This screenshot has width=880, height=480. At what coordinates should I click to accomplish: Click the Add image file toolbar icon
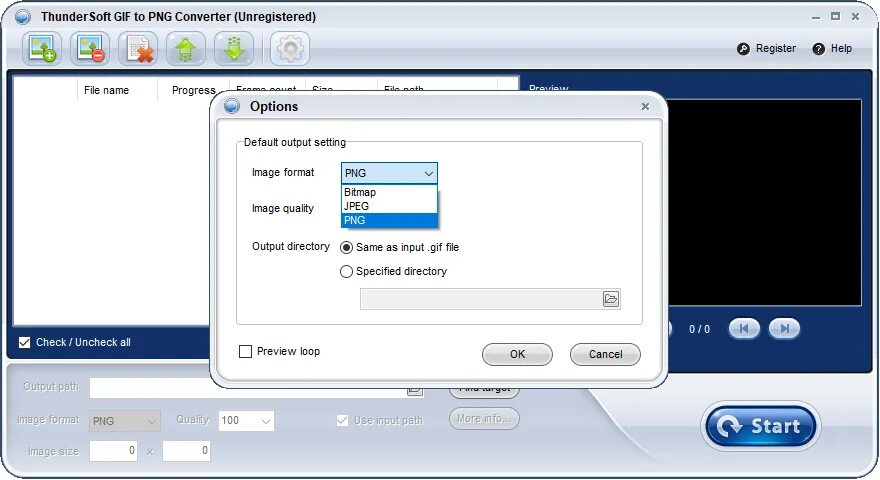tap(42, 49)
